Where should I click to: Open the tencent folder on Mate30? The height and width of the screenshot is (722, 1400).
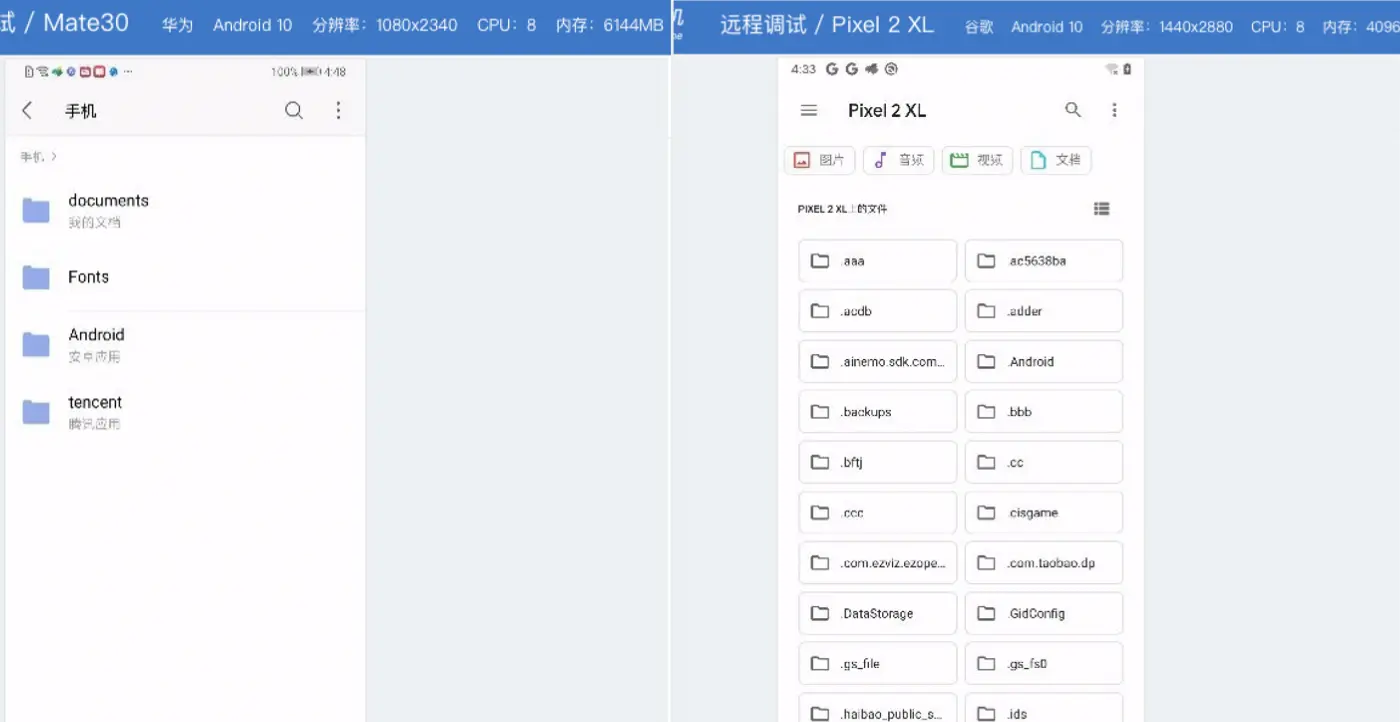[x=183, y=411]
